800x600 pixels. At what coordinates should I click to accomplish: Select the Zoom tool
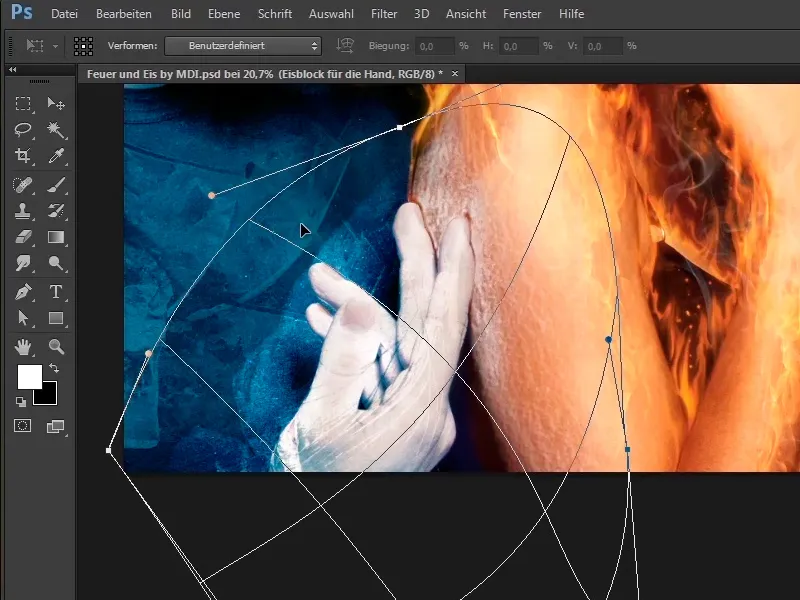point(56,347)
